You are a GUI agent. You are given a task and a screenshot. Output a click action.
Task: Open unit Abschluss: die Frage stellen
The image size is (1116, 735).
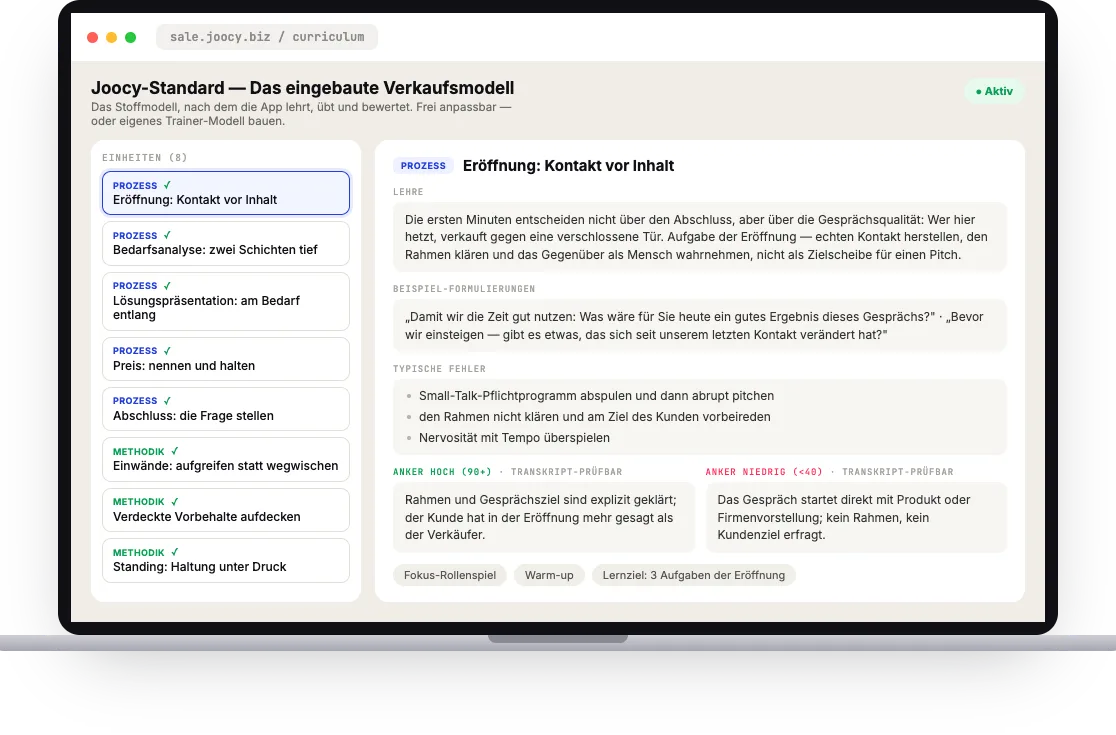tap(226, 409)
